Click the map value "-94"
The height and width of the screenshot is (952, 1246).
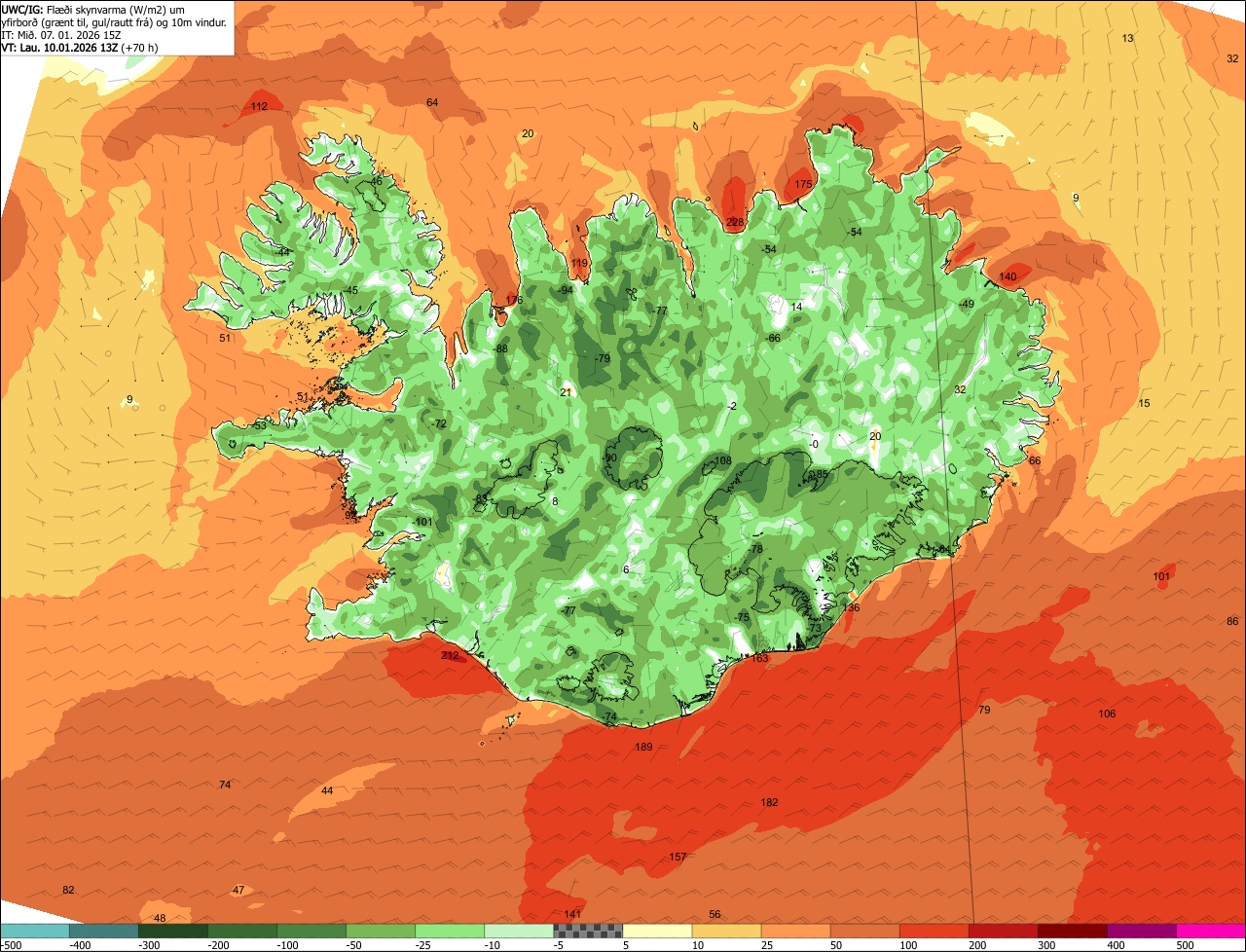tap(566, 290)
